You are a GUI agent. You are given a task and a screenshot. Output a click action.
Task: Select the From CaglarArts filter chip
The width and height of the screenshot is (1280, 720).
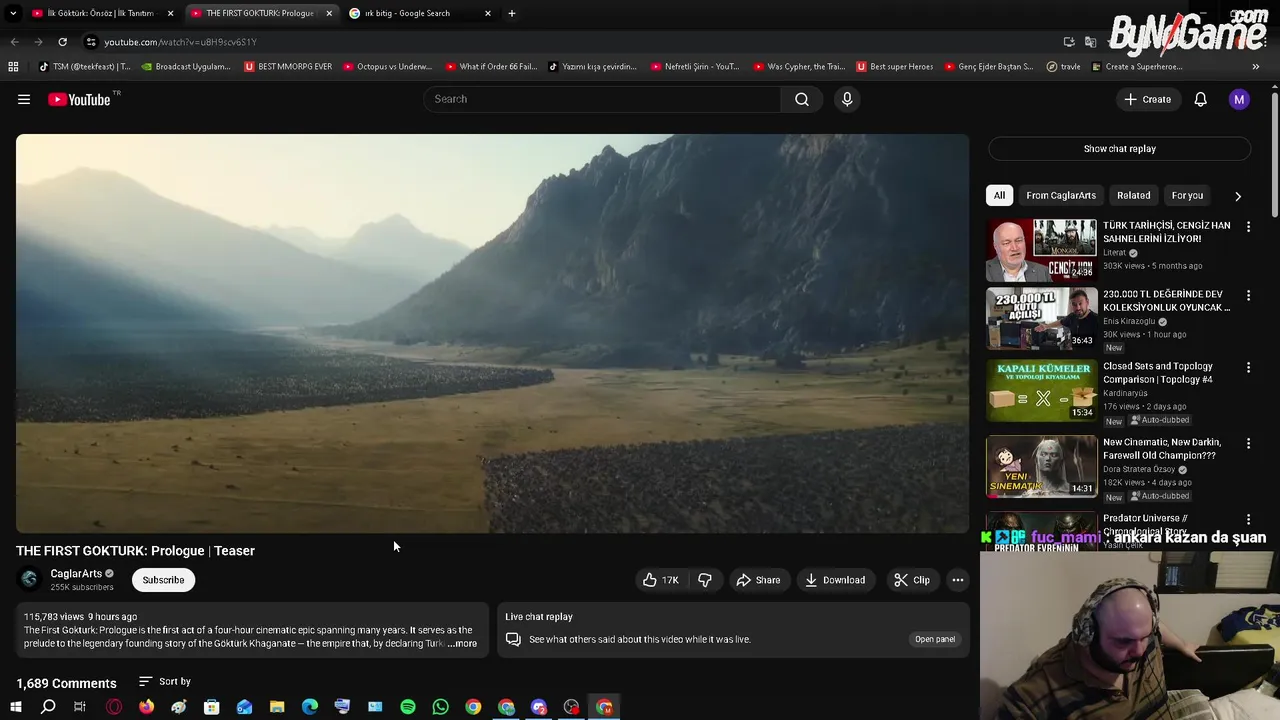(1061, 195)
